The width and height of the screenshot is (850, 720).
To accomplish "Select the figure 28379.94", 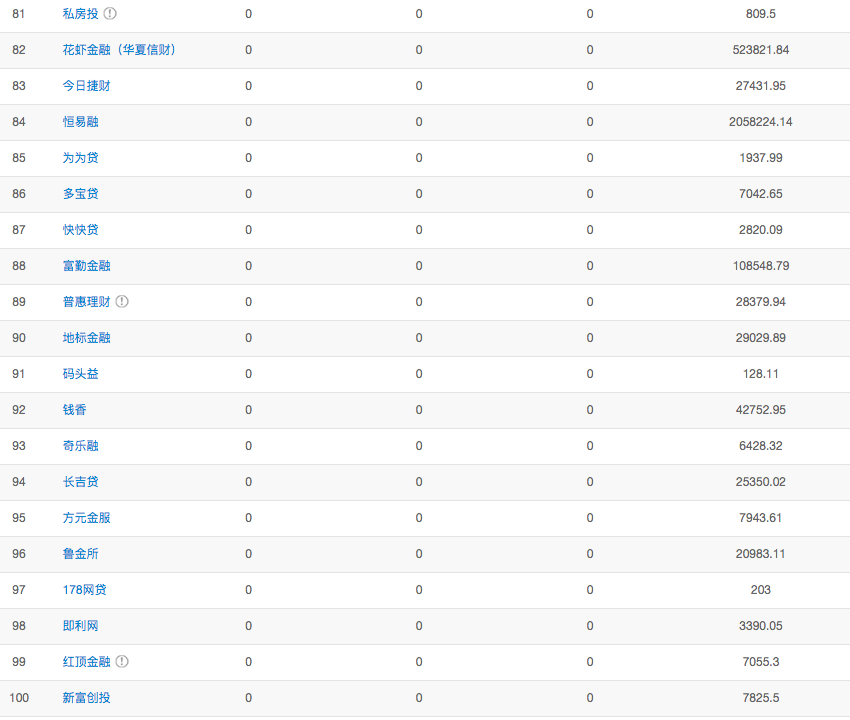I will [761, 301].
